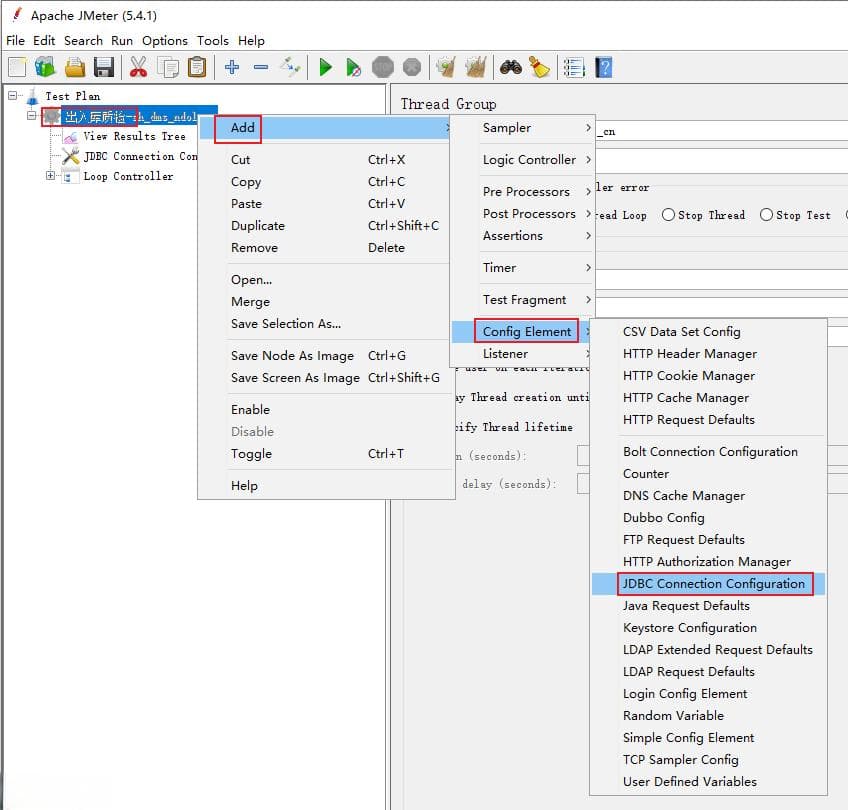Screen dimensions: 848x810
Task: Click the Paste clipboard icon
Action: (197, 68)
